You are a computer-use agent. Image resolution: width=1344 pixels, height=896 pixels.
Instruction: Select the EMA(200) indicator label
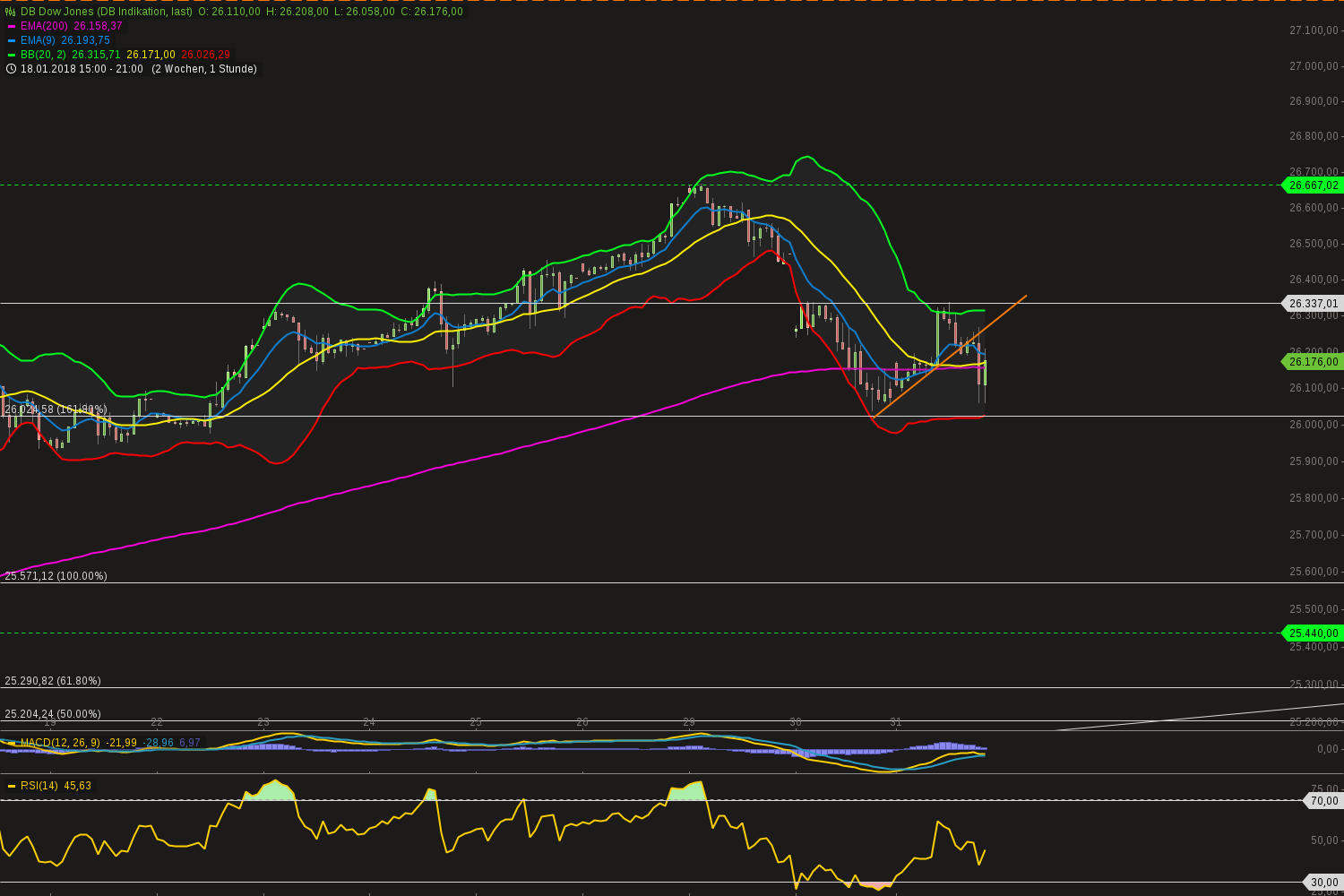44,26
